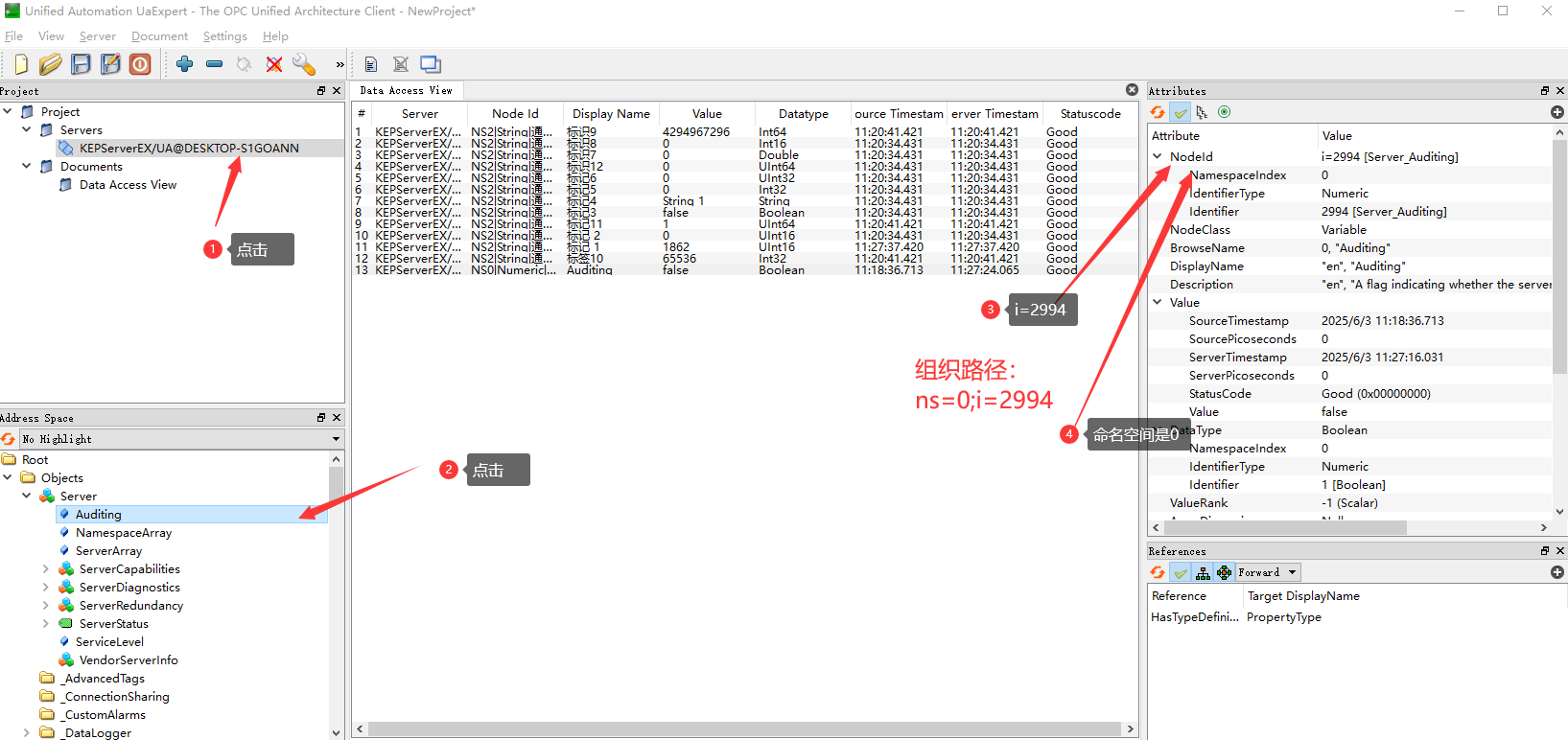This screenshot has width=1568, height=740.
Task: Click the plus button in References panel
Action: [x=1557, y=572]
